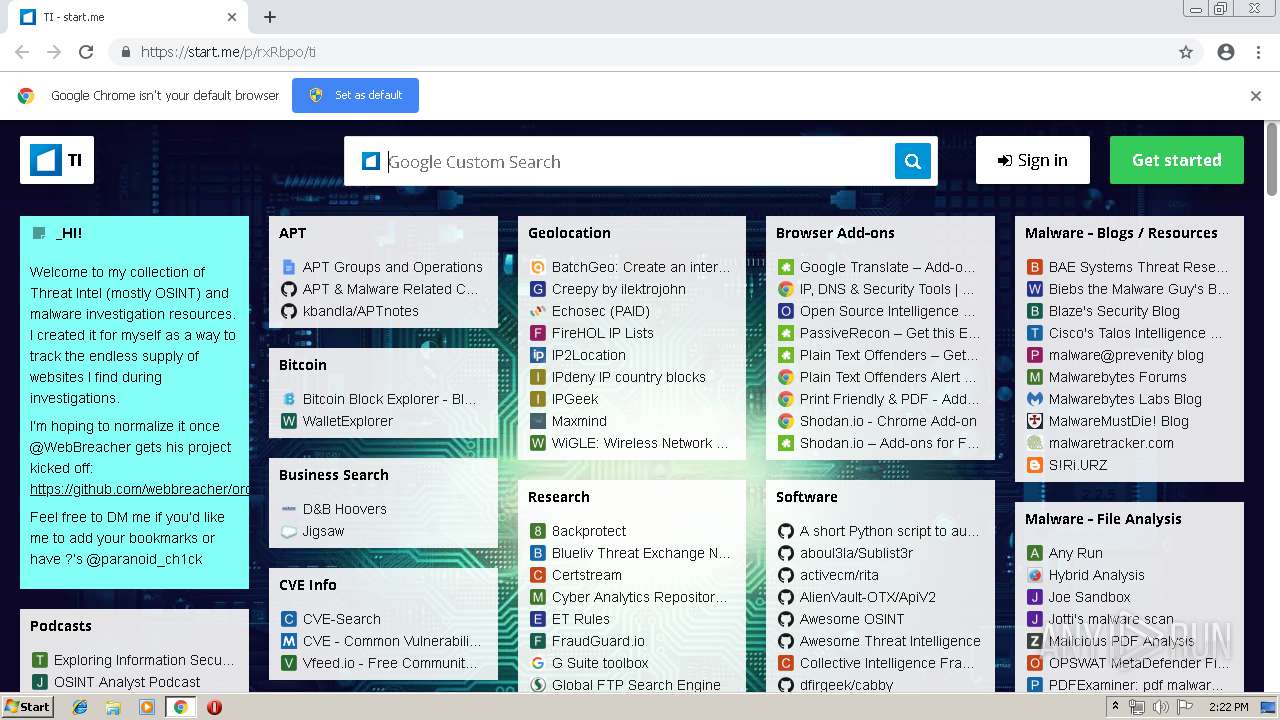Open the Cisco's Talos Intelligence link

pyautogui.click(x=1135, y=333)
